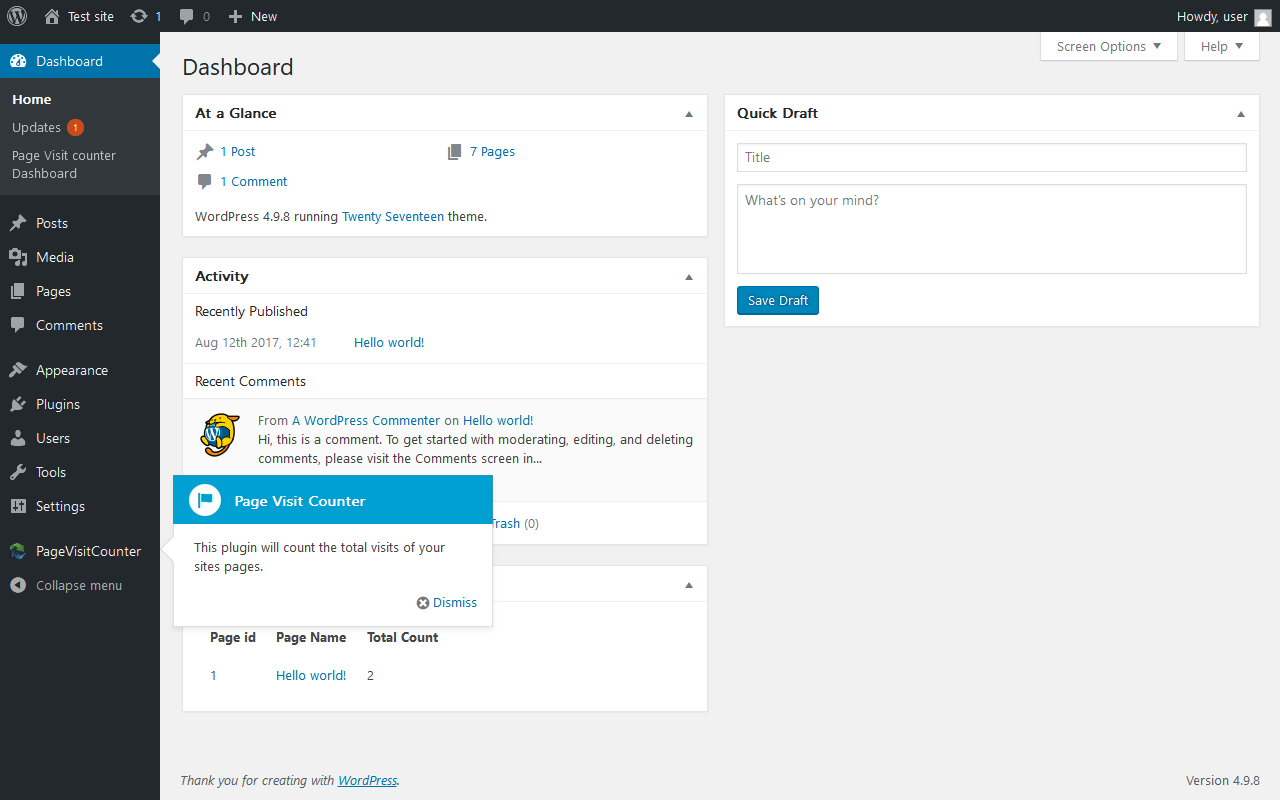
Task: Open the Media menu
Action: click(x=80, y=257)
